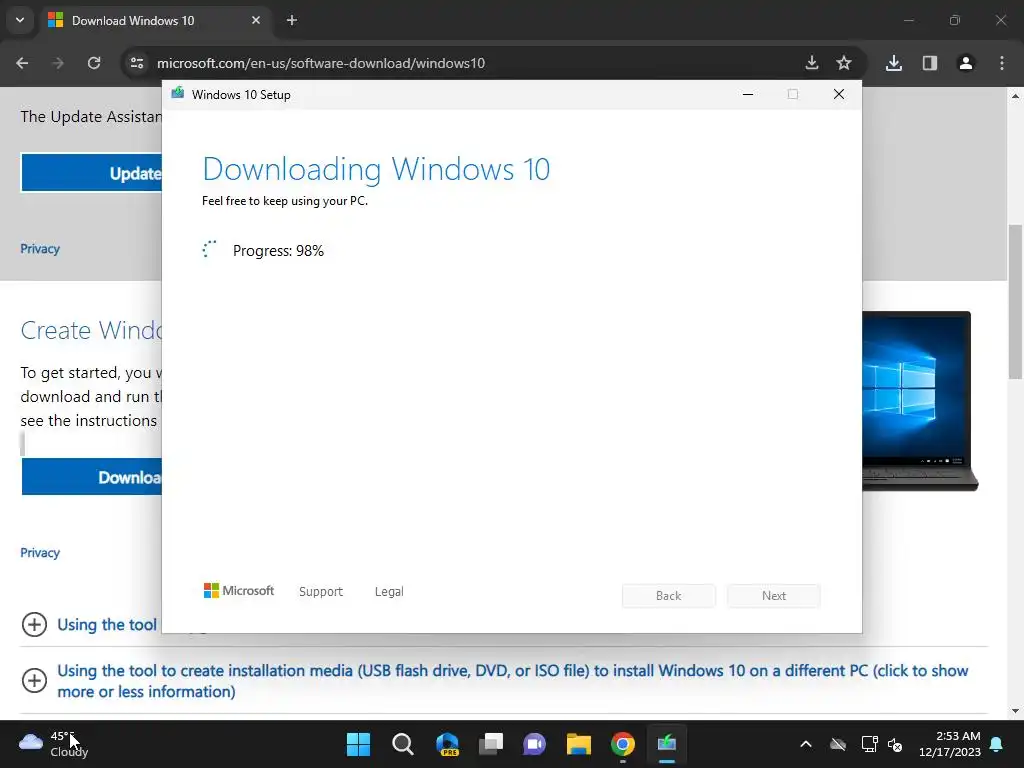The image size is (1024, 768).
Task: Open Chrome three-dot menu
Action: point(1002,63)
